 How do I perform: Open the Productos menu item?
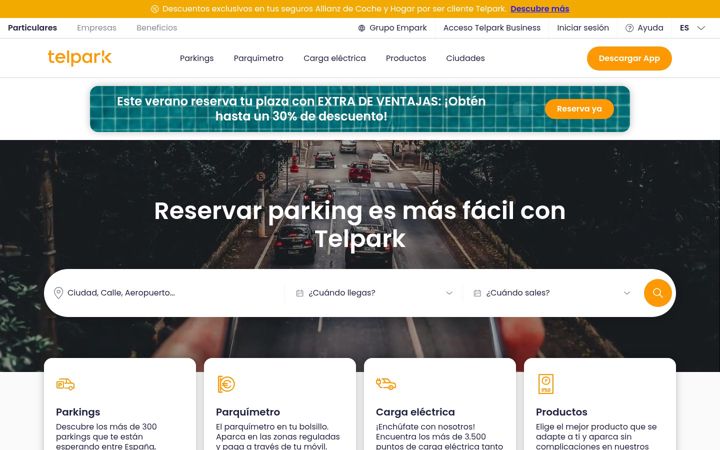click(406, 58)
